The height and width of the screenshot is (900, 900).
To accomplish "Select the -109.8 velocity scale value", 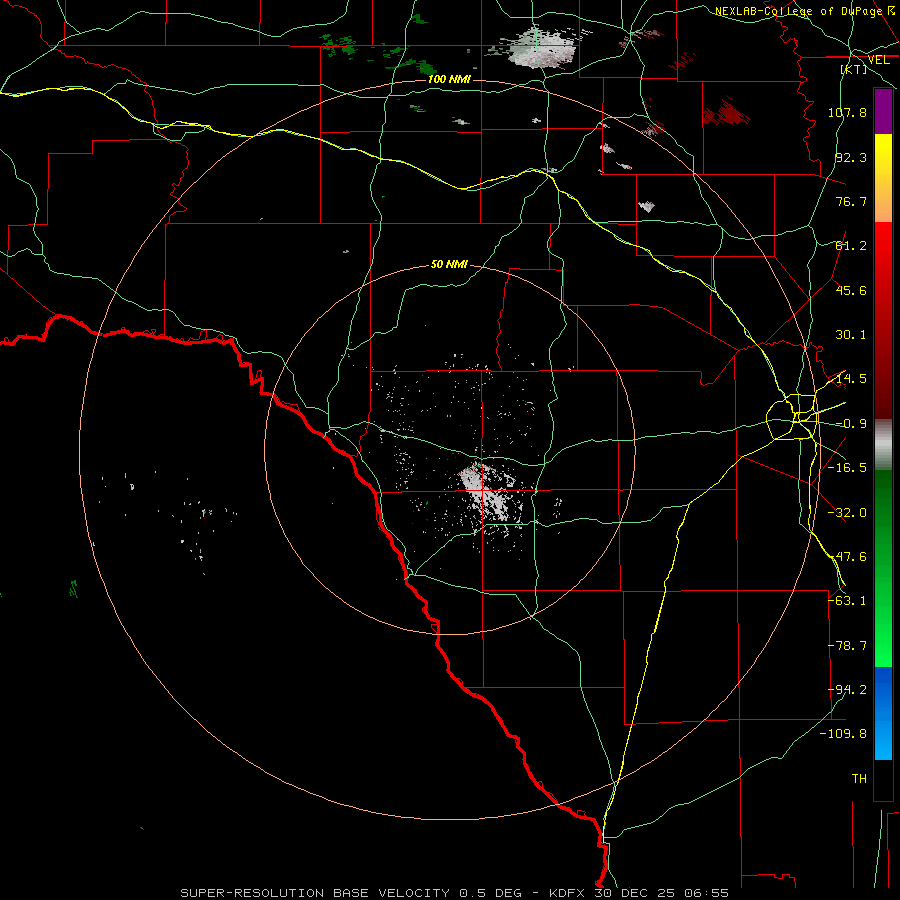I will (843, 734).
